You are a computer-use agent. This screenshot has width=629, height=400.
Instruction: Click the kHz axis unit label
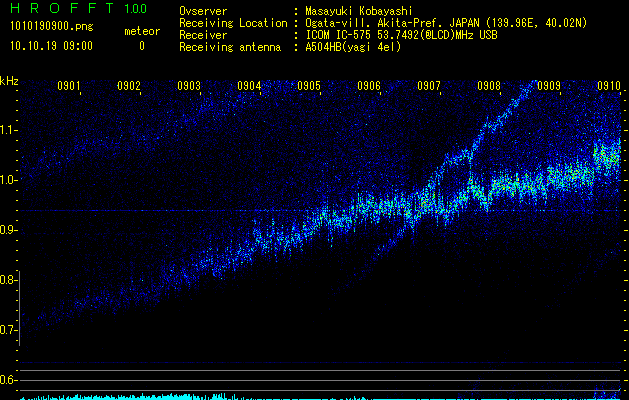pos(9,81)
